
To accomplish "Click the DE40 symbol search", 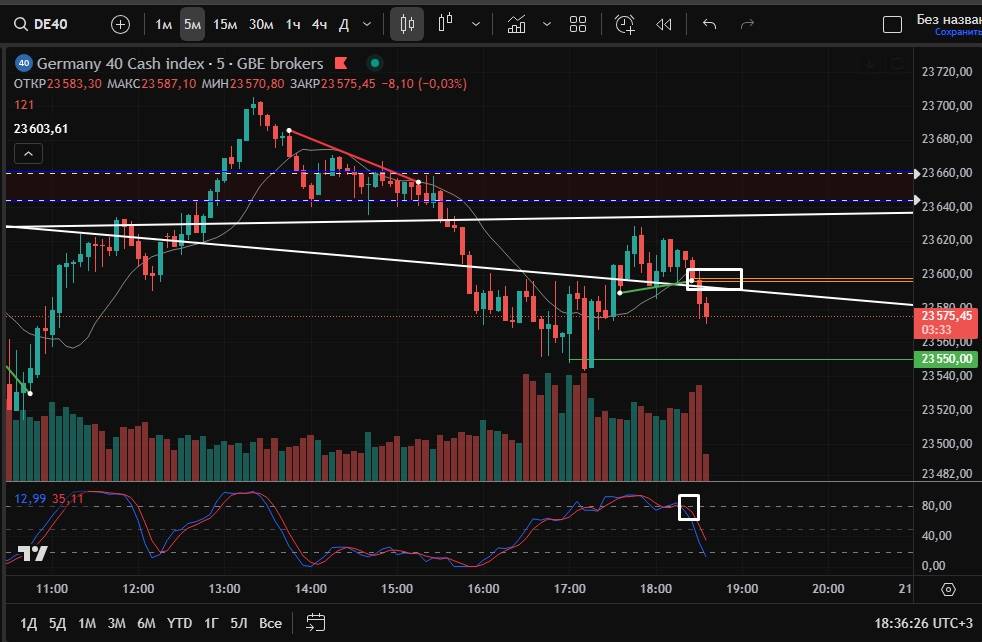I will coord(48,24).
